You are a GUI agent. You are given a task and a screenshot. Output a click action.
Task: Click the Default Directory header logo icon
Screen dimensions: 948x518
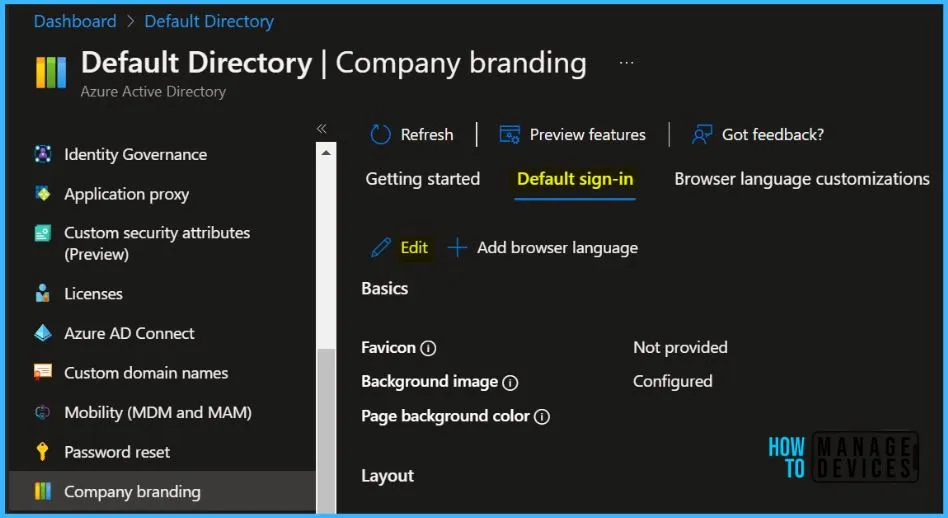[51, 73]
